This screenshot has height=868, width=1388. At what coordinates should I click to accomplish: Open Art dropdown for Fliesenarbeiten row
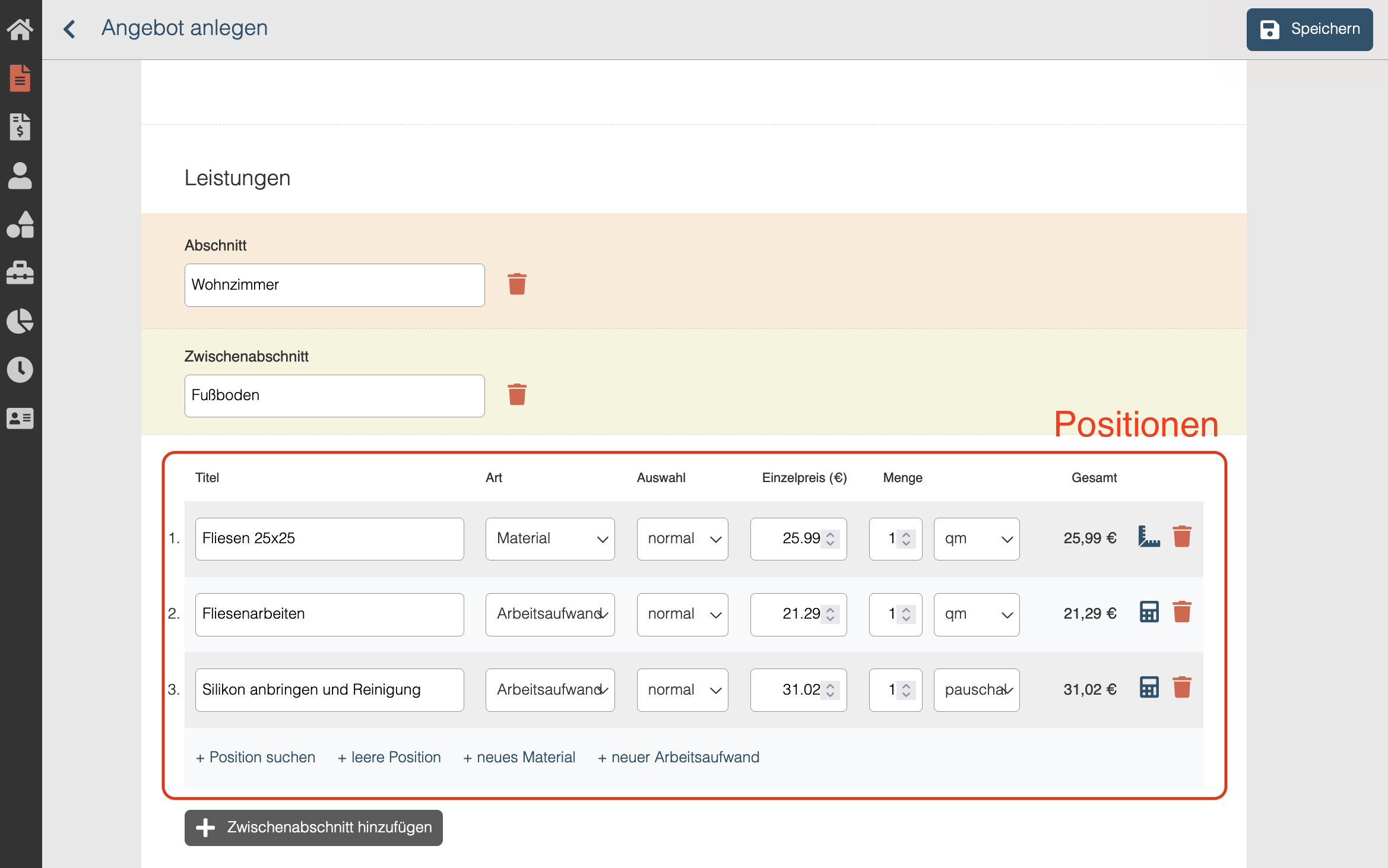[550, 614]
